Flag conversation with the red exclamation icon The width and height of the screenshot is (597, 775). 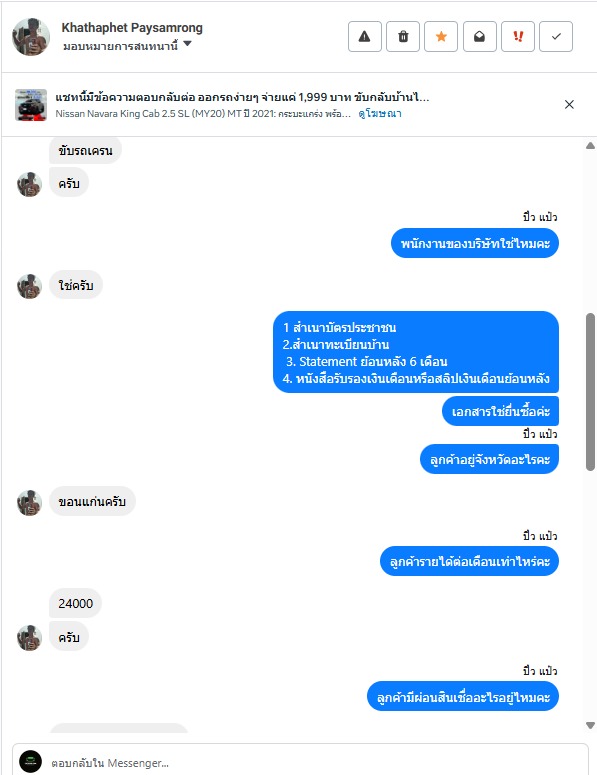(x=517, y=37)
